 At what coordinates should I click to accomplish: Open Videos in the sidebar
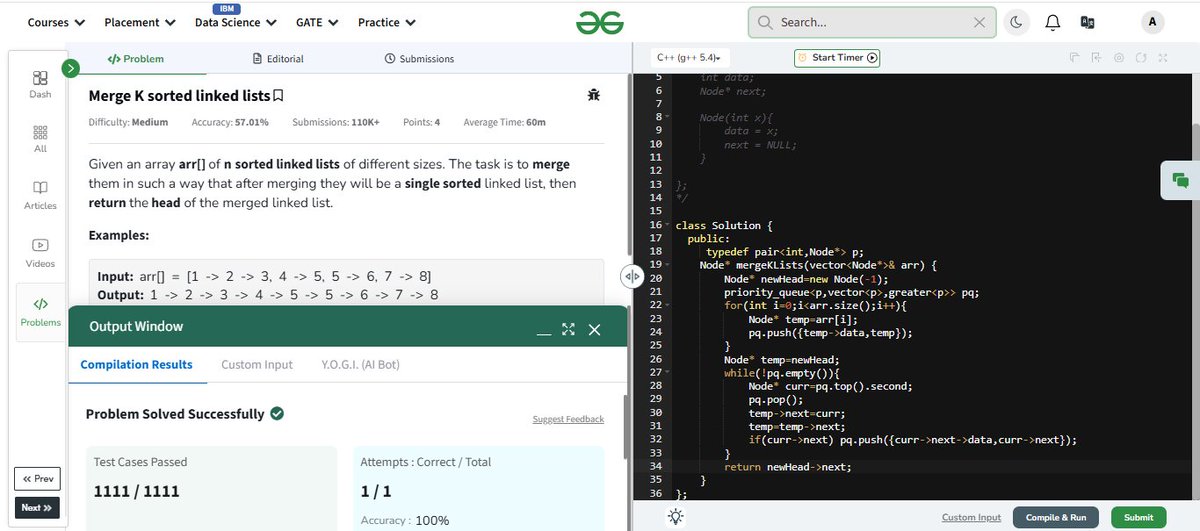[40, 252]
